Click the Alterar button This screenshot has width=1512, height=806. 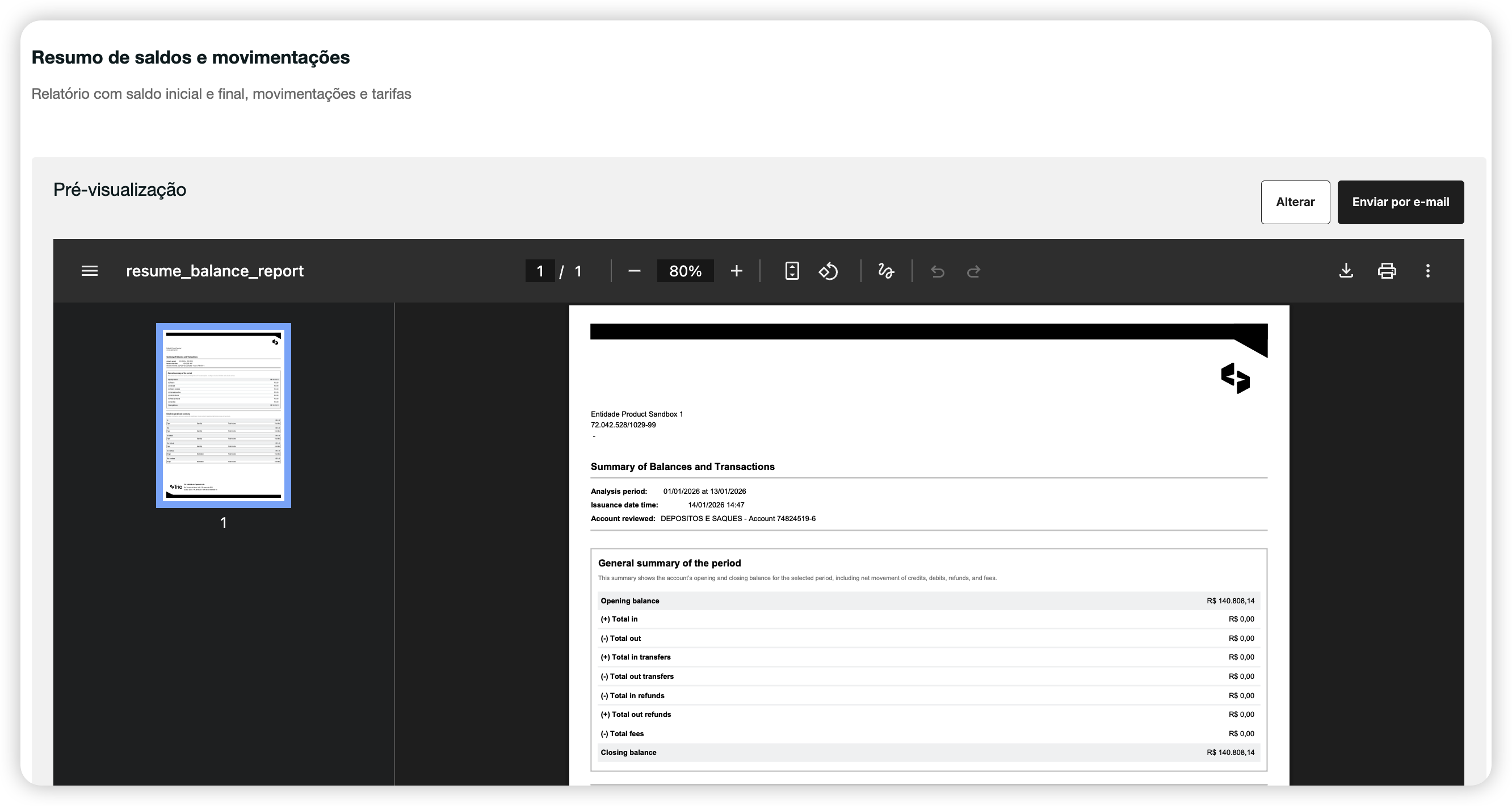coord(1295,202)
